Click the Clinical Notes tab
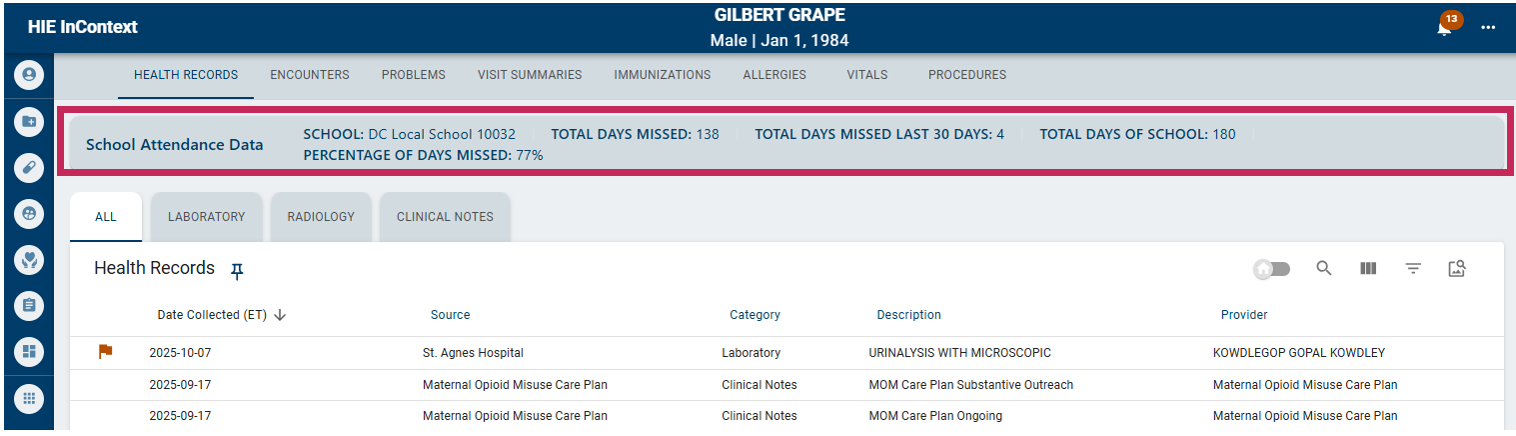Screen dimensions: 1516x436 tap(445, 217)
